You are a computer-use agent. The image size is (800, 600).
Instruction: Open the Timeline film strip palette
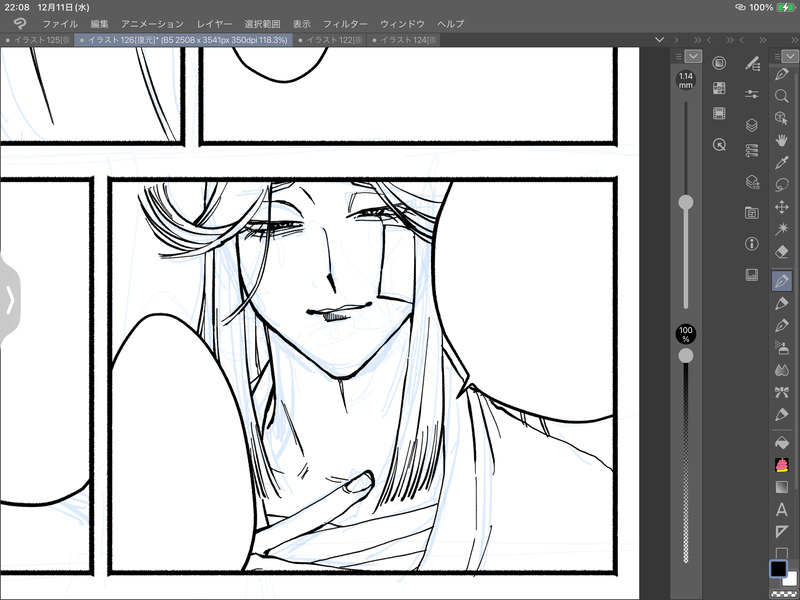[719, 113]
